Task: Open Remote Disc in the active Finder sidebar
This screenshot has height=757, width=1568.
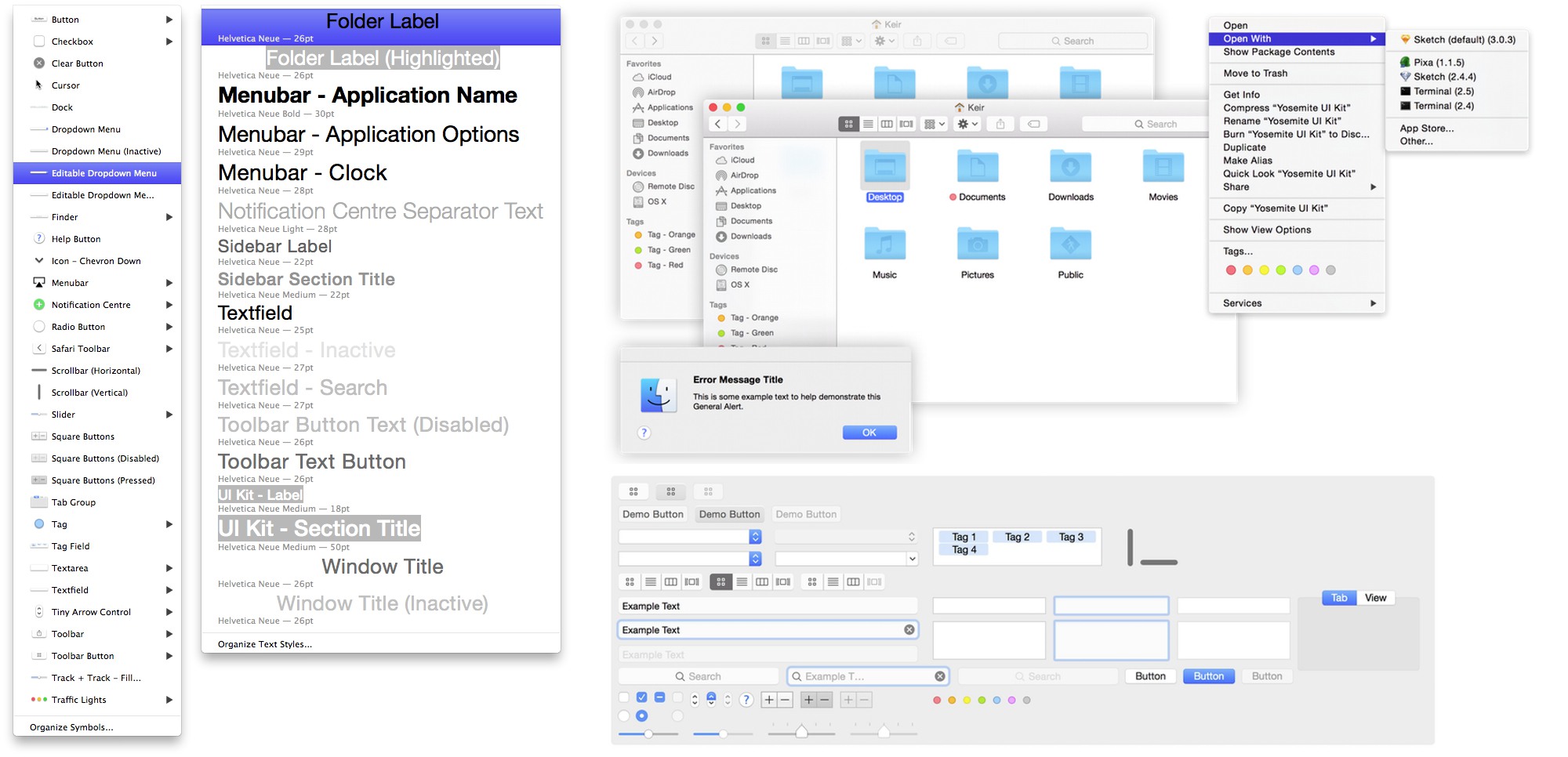Action: 746,270
